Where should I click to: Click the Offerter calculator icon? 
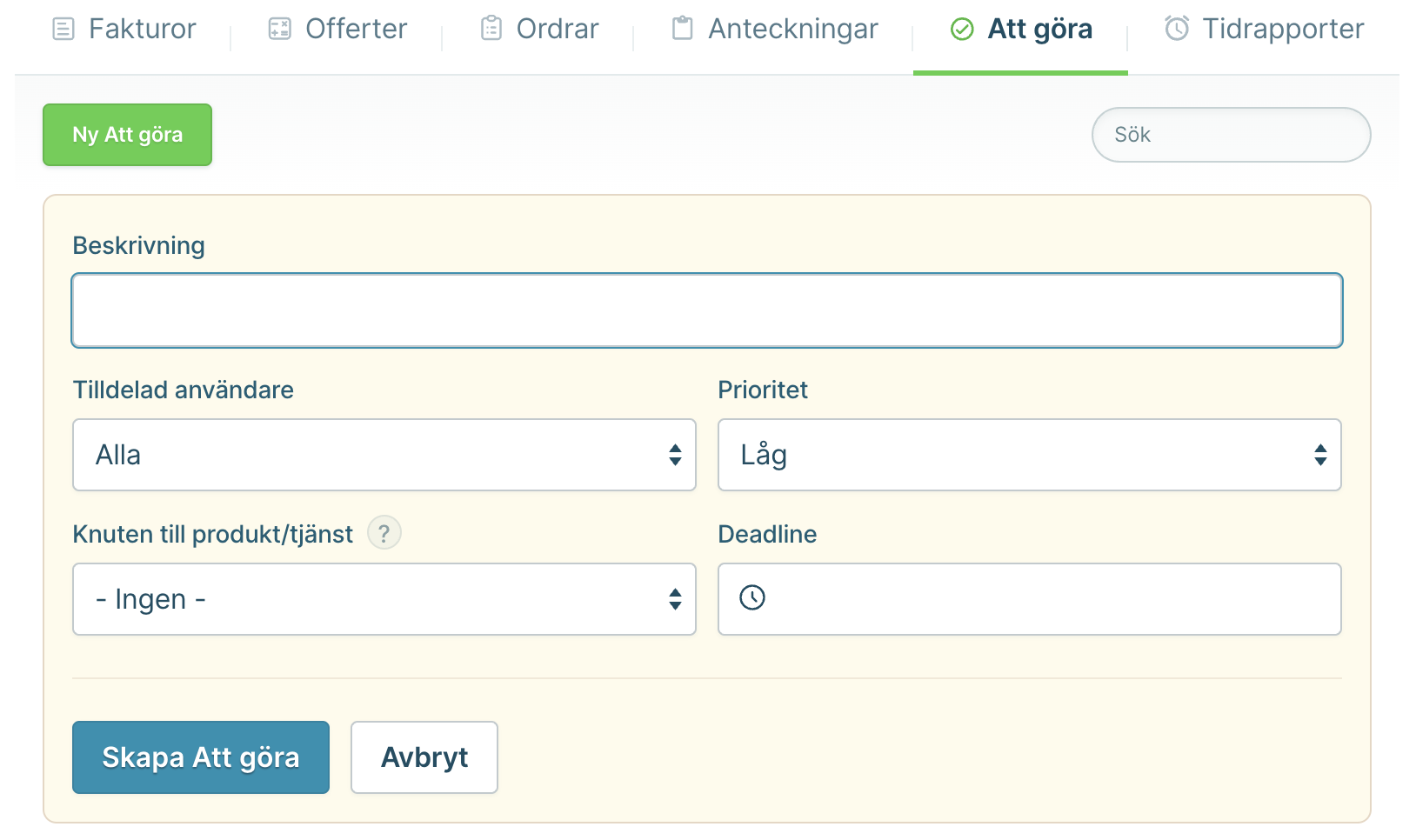click(x=279, y=30)
